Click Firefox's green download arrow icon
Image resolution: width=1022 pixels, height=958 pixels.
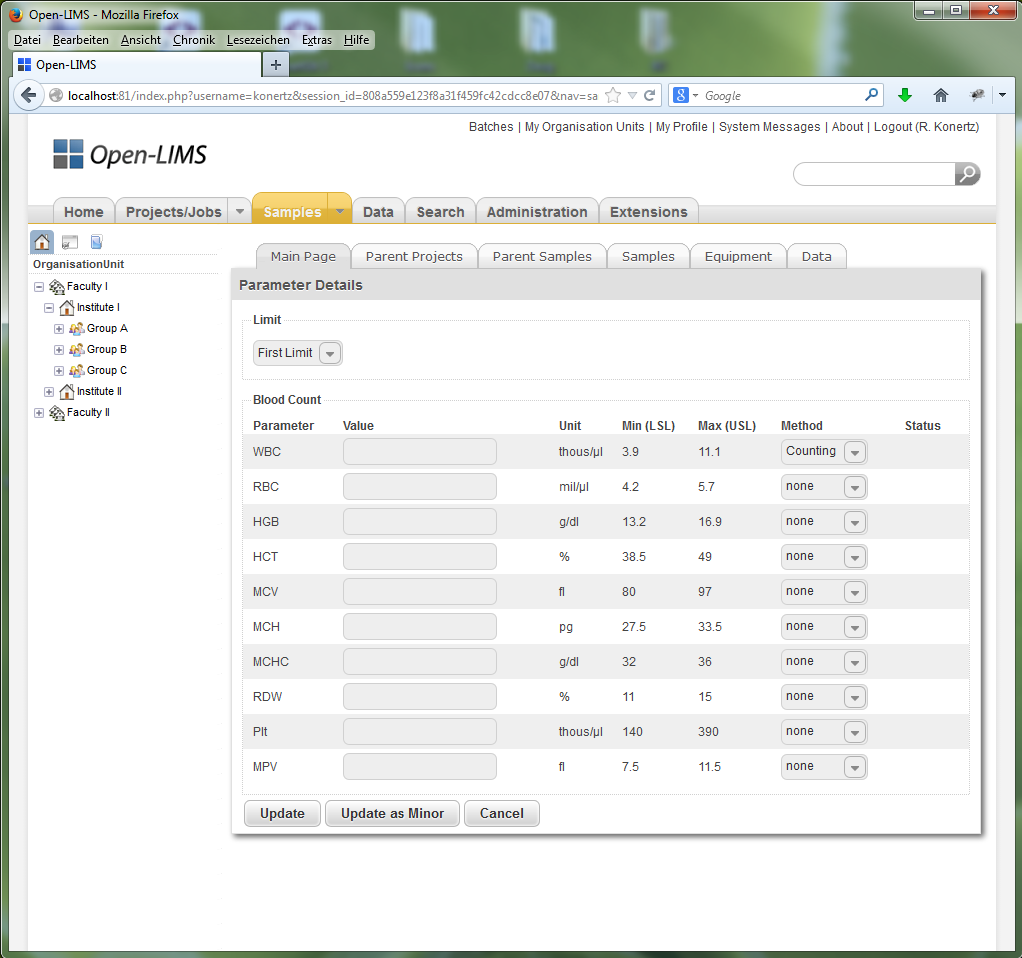[x=904, y=94]
